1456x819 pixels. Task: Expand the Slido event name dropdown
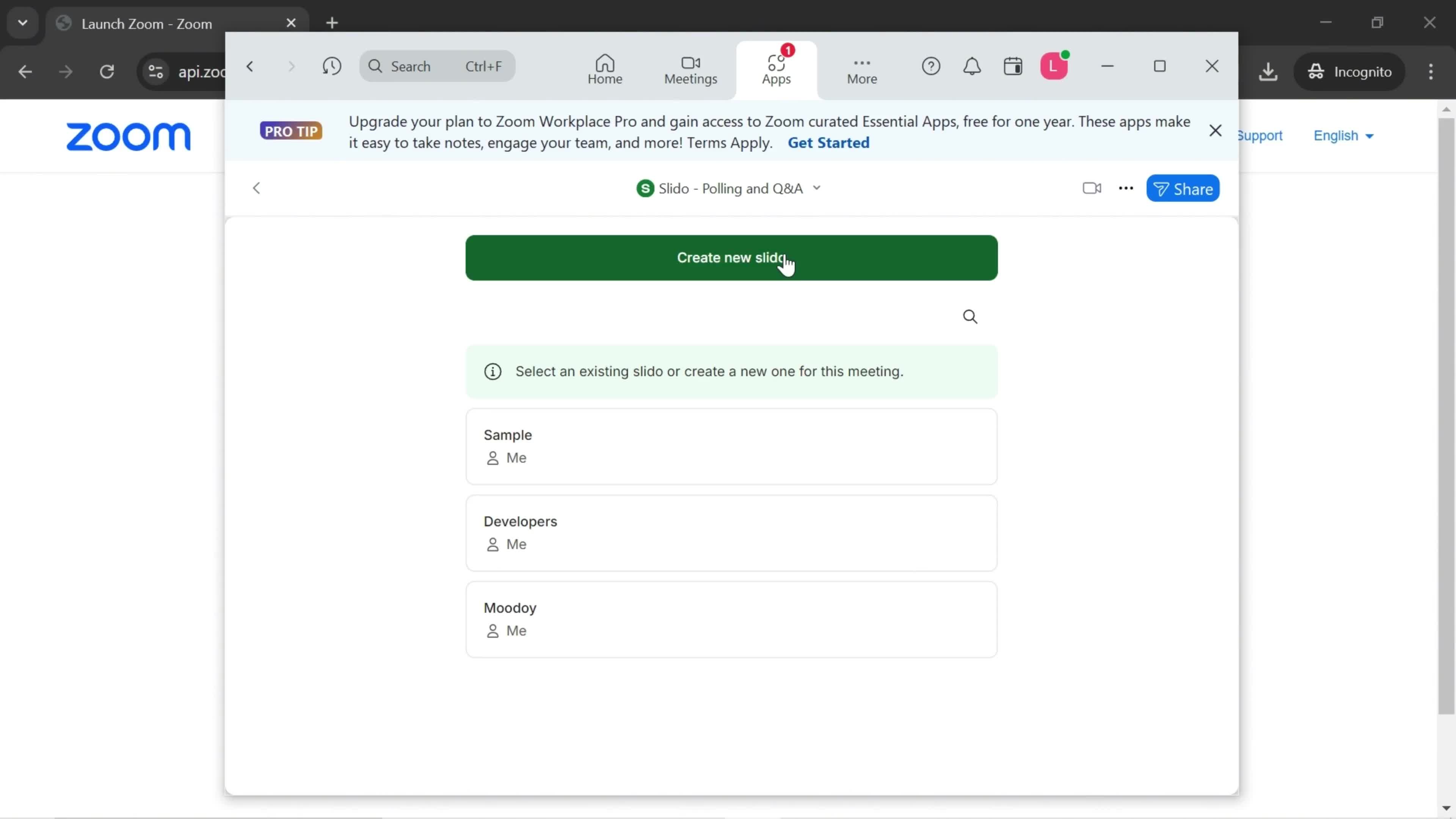[x=817, y=188]
